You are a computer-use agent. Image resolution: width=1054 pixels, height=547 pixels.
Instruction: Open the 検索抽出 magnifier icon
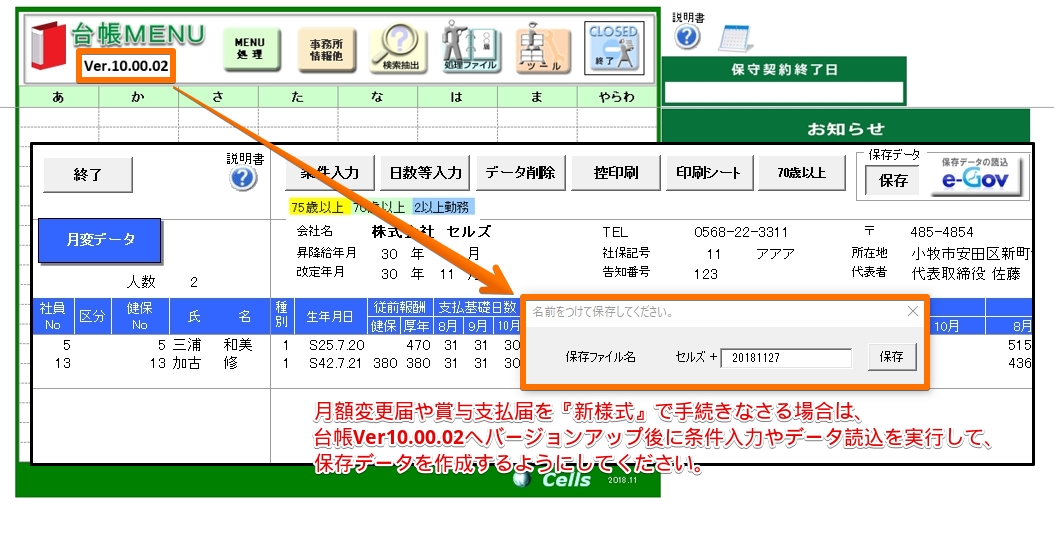click(x=399, y=48)
